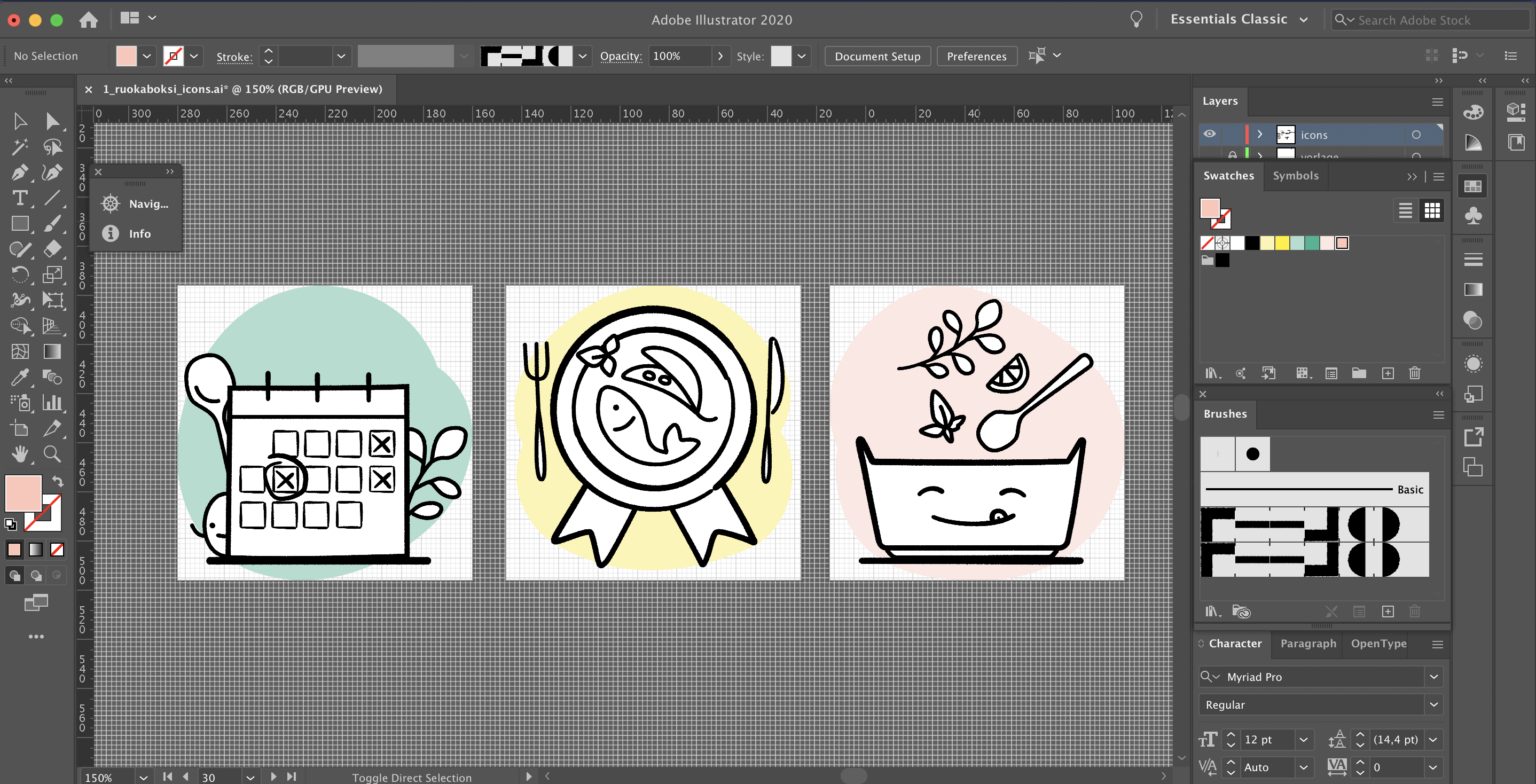Expand the icons layer contents

pos(1259,135)
